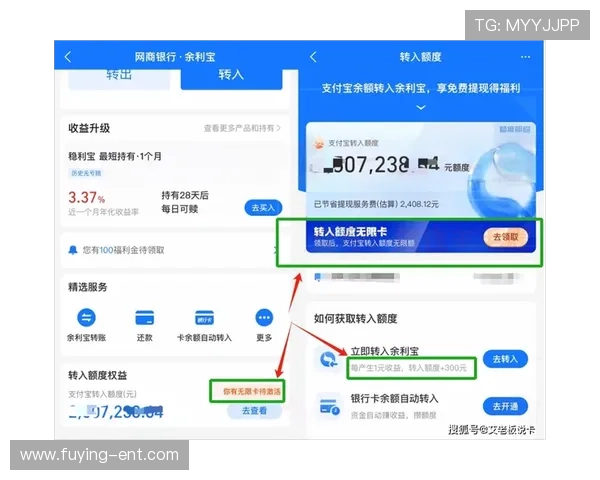Select the 3.37% yield figure

[86, 198]
